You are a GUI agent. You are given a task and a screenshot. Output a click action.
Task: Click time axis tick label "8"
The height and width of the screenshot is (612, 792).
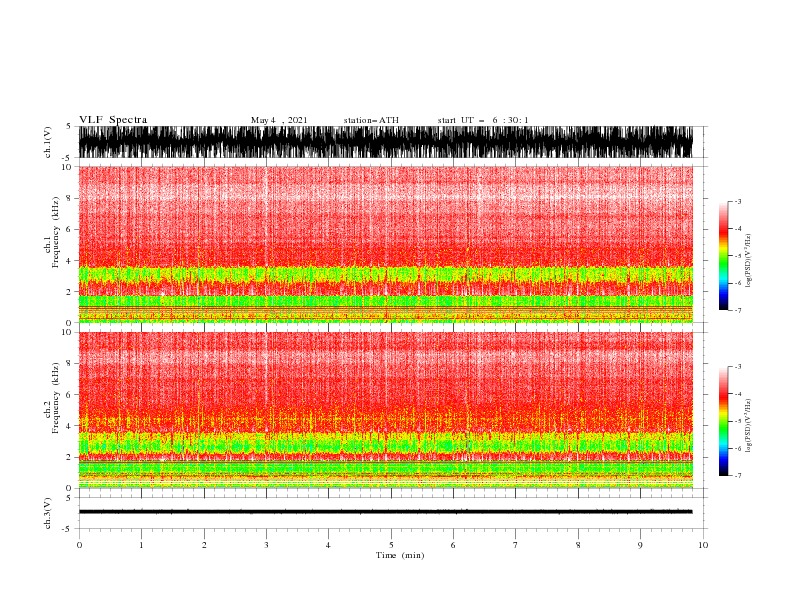click(578, 545)
